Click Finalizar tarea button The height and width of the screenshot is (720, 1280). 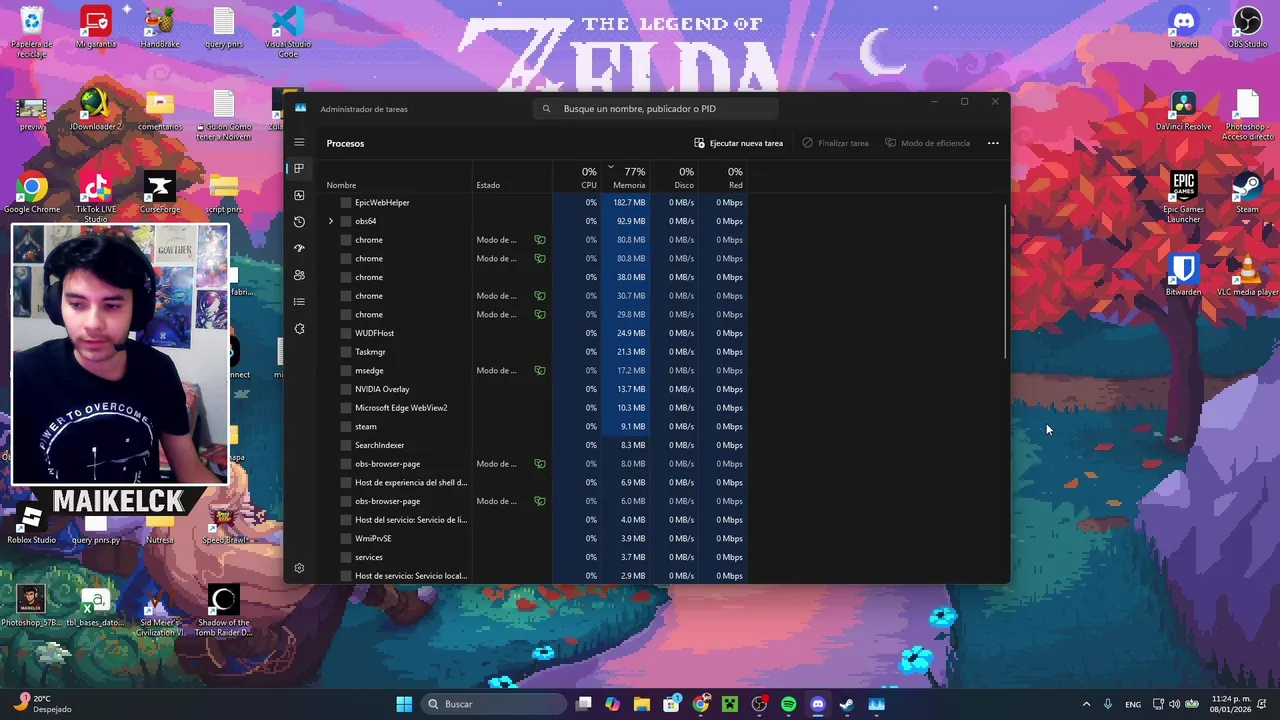coord(835,143)
